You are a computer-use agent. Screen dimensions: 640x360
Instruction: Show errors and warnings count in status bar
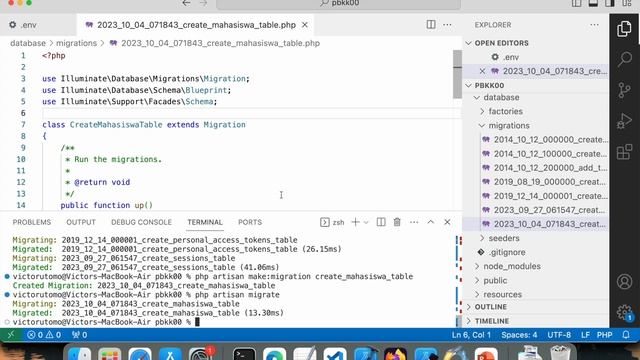point(44,335)
